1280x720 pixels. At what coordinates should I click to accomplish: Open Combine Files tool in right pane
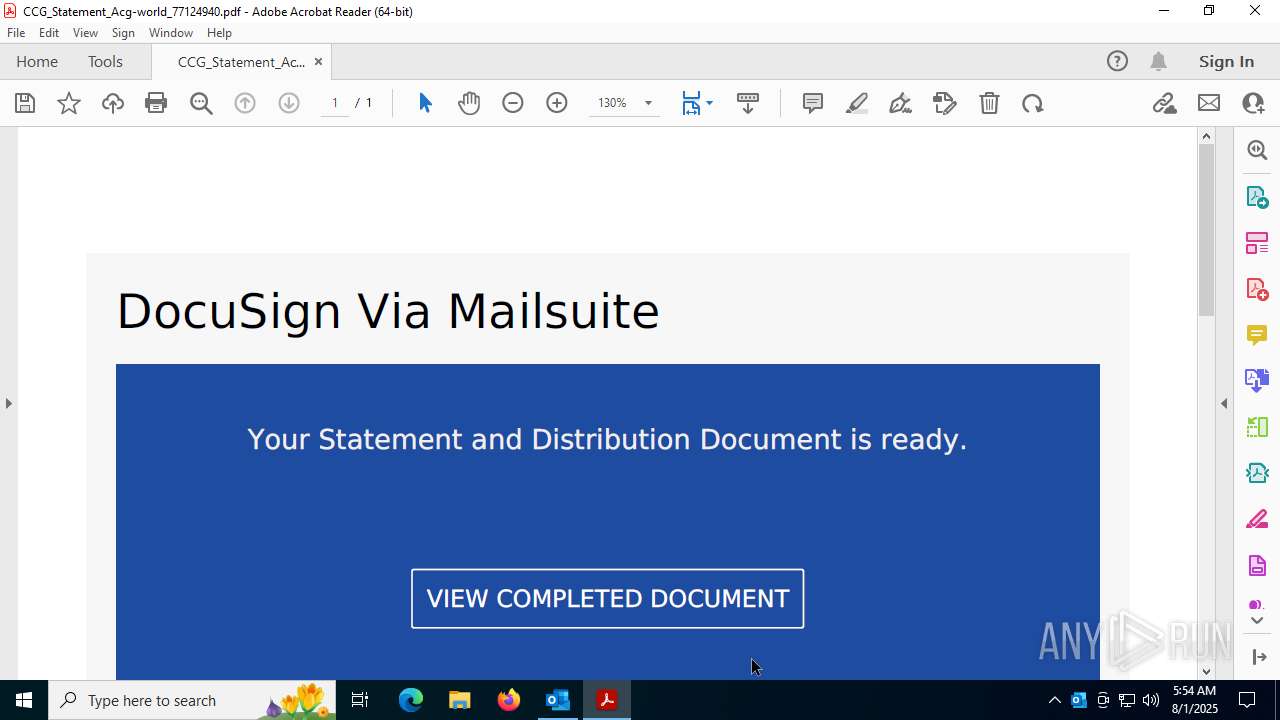tap(1257, 381)
